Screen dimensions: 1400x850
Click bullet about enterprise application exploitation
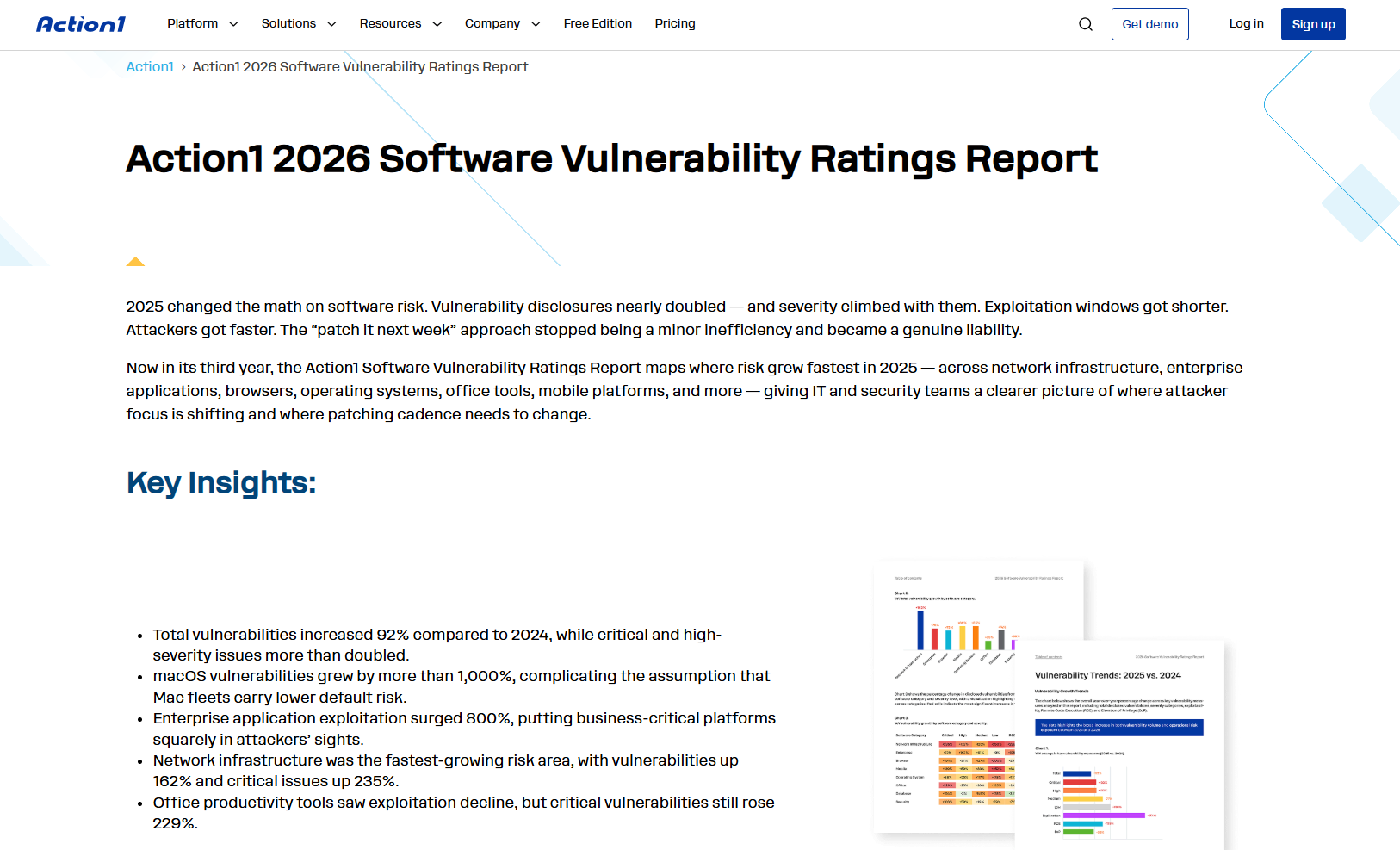(465, 729)
